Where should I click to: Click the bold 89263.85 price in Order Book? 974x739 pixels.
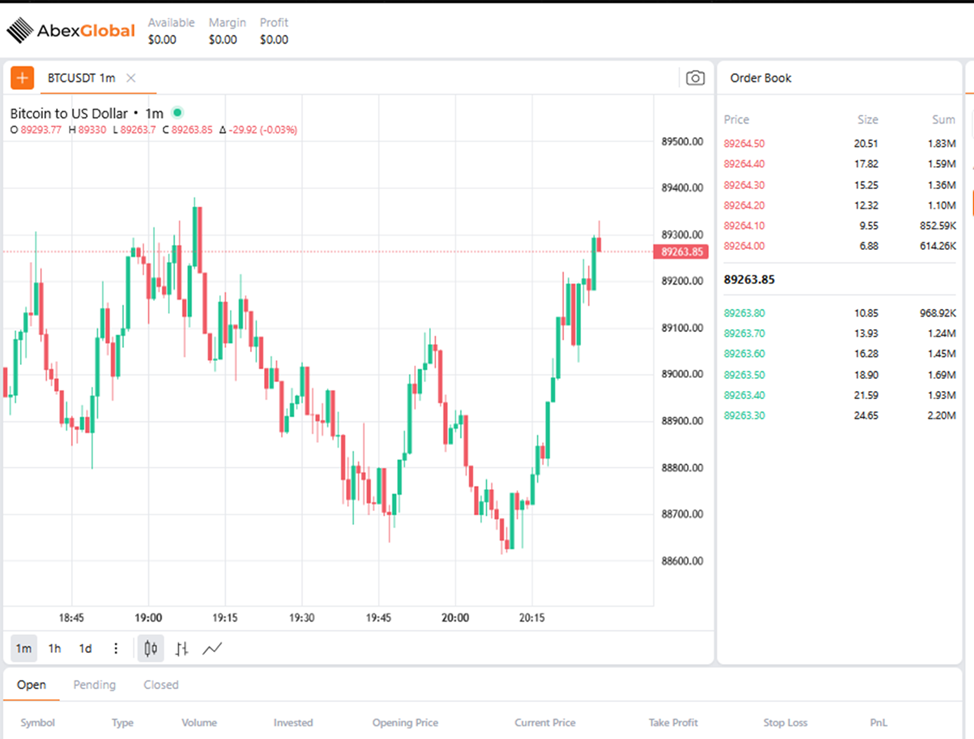749,279
